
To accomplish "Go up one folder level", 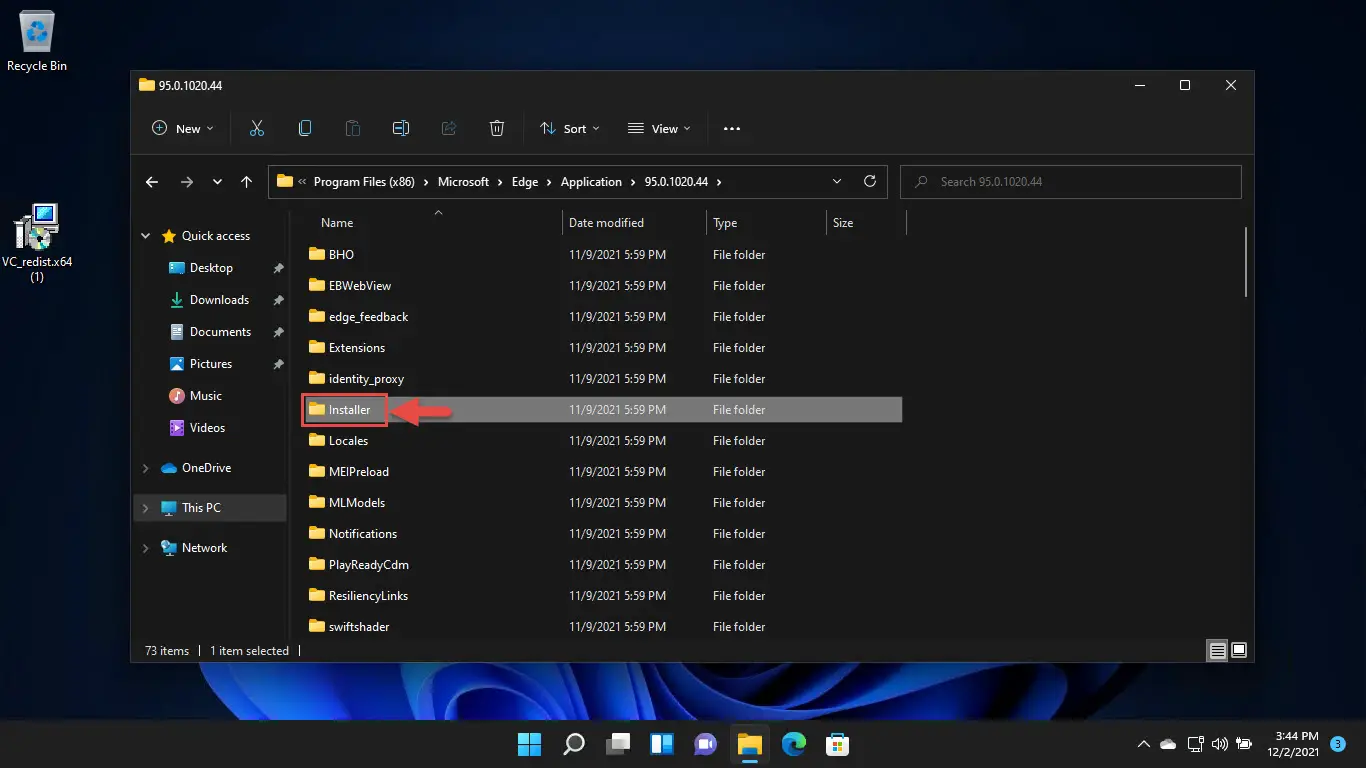I will click(246, 182).
